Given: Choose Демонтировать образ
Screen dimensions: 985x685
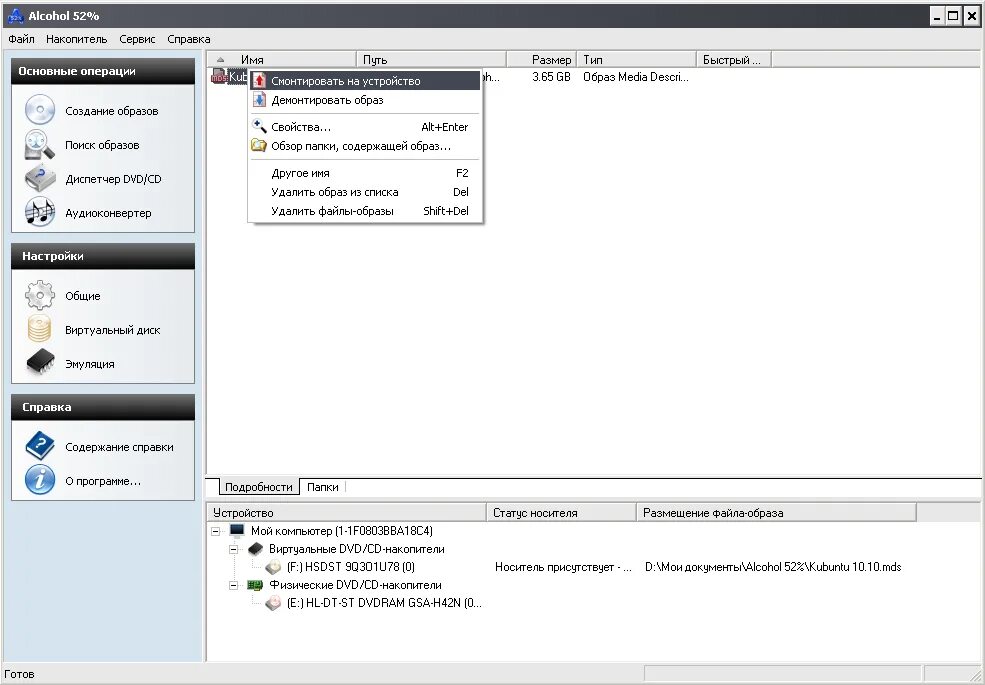Looking at the screenshot, I should click(x=365, y=99).
